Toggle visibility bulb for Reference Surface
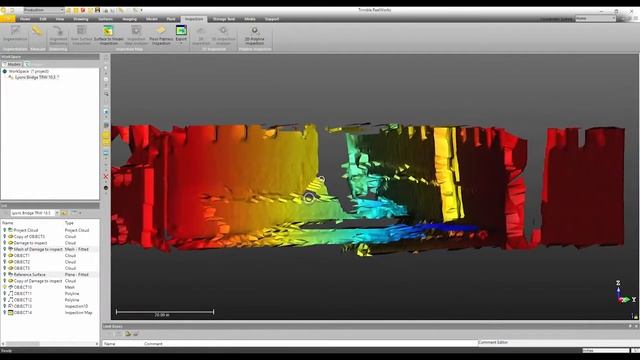The image size is (640, 360). (5, 275)
